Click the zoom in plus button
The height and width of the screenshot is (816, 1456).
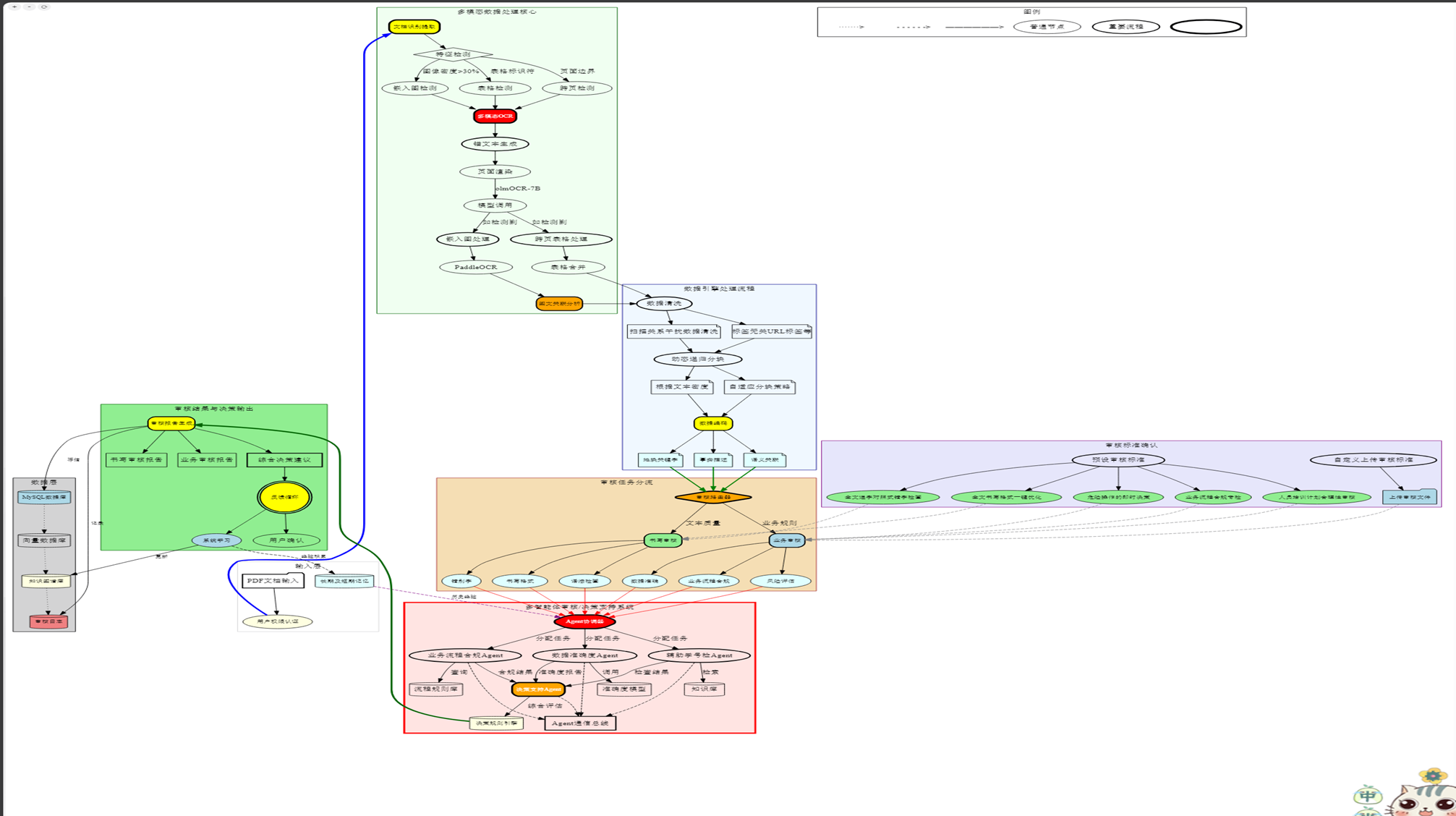coord(14,7)
